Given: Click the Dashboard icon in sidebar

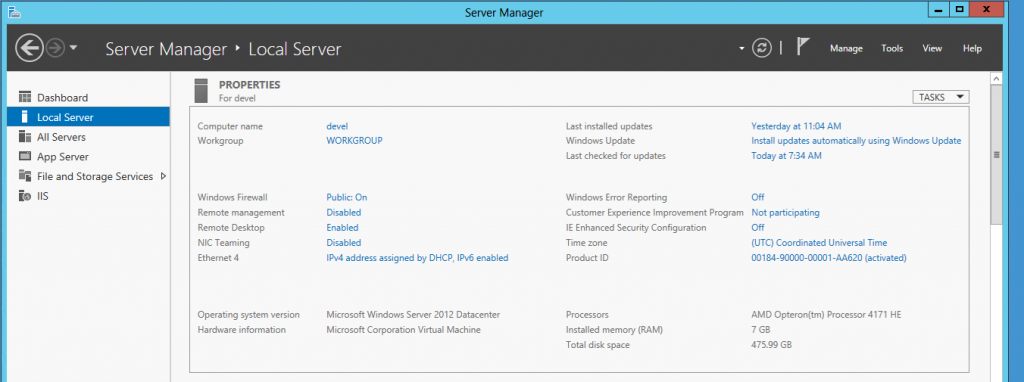Looking at the screenshot, I should pos(25,97).
